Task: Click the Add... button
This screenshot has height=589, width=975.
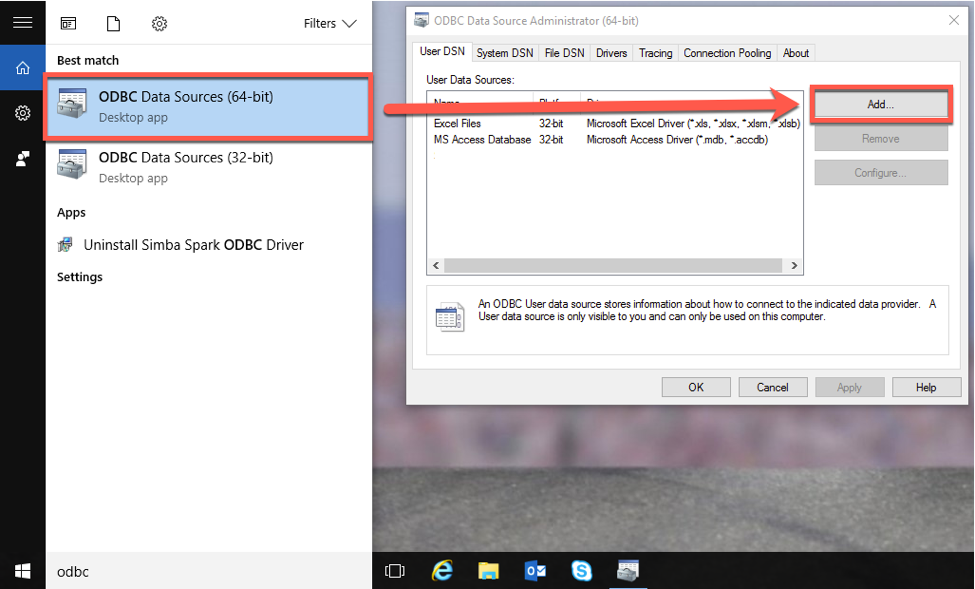Action: (880, 104)
